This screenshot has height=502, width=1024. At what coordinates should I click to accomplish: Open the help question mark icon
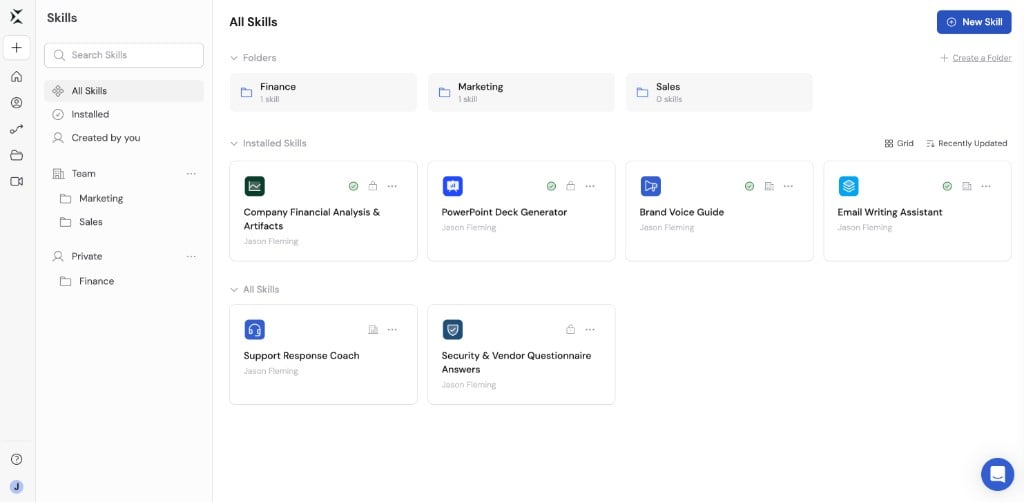(17, 459)
